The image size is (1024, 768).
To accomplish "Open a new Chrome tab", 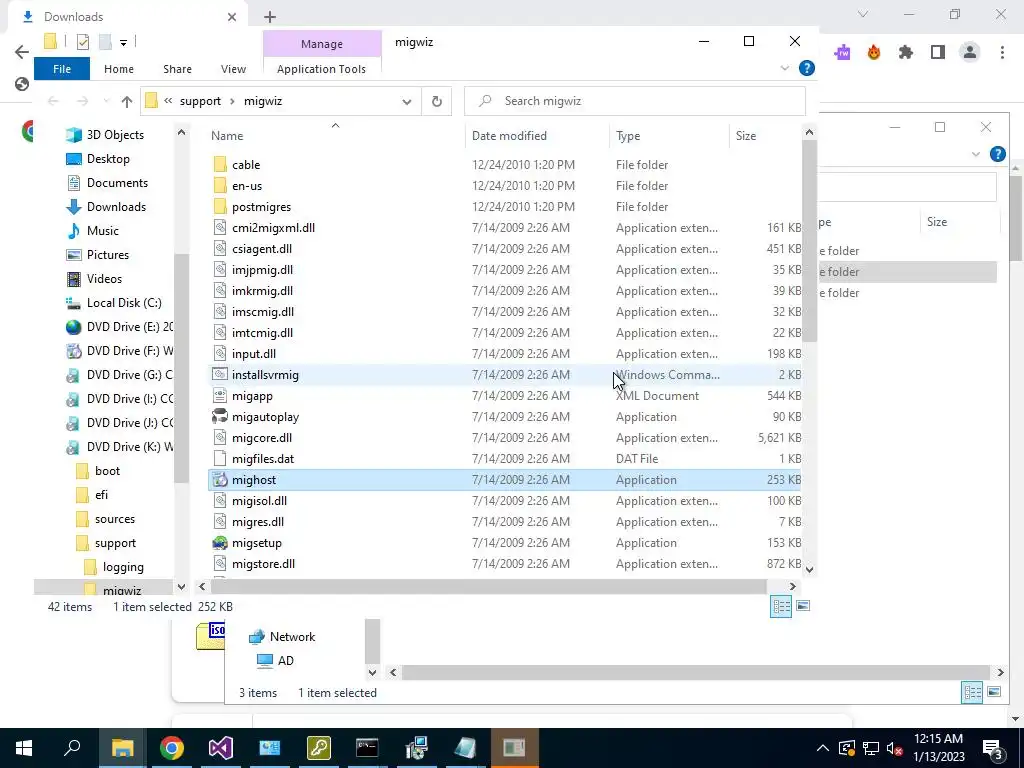I will (x=270, y=17).
